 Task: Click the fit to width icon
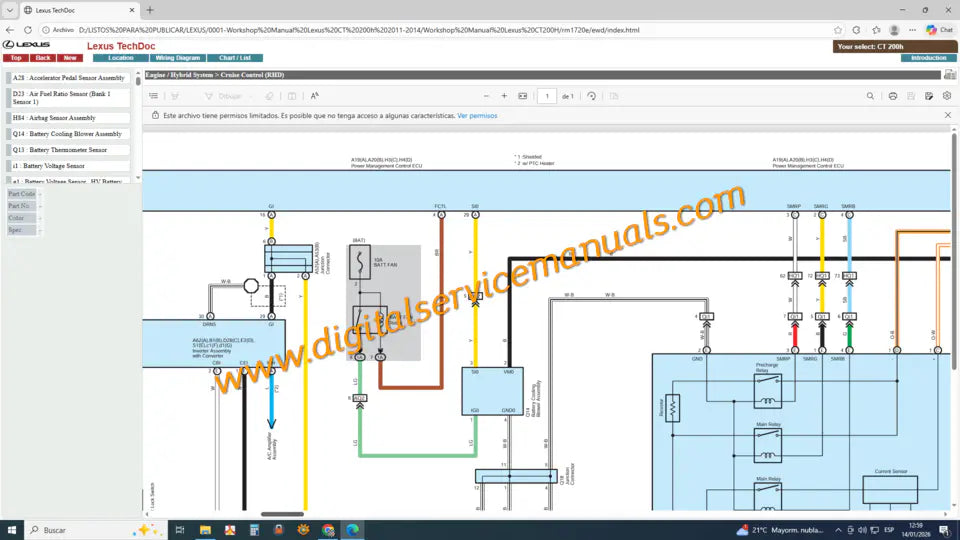click(522, 96)
